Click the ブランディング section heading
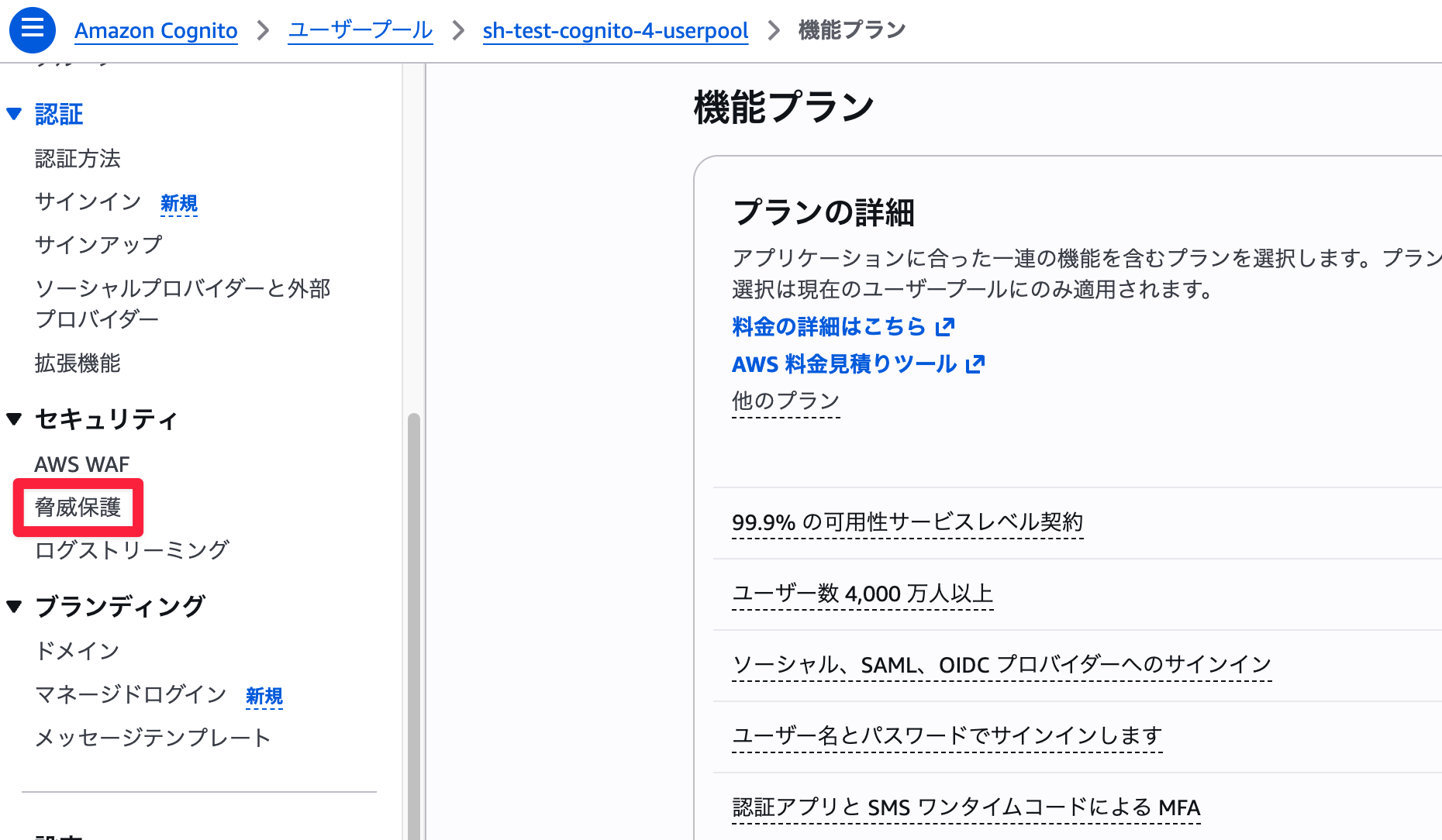This screenshot has height=840, width=1442. click(120, 606)
